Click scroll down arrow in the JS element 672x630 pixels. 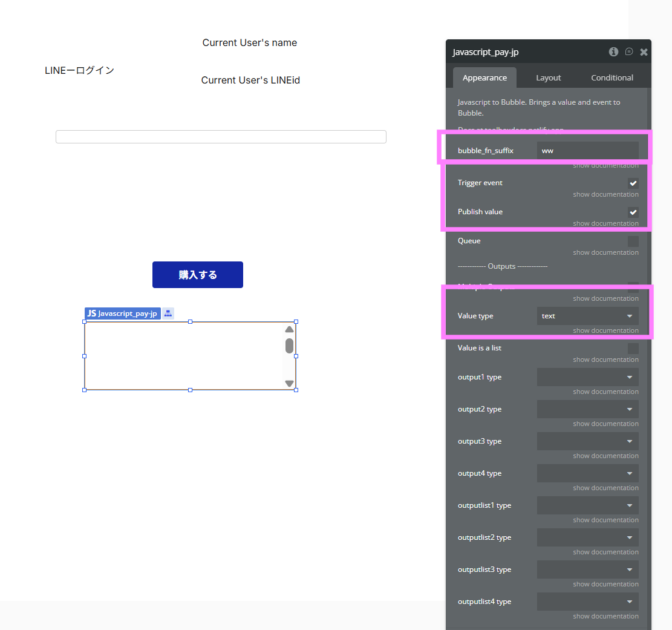[289, 383]
